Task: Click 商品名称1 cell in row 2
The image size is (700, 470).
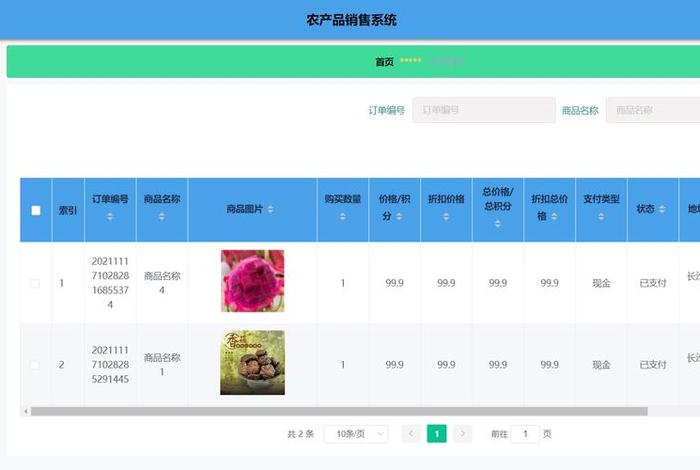Action: click(162, 365)
